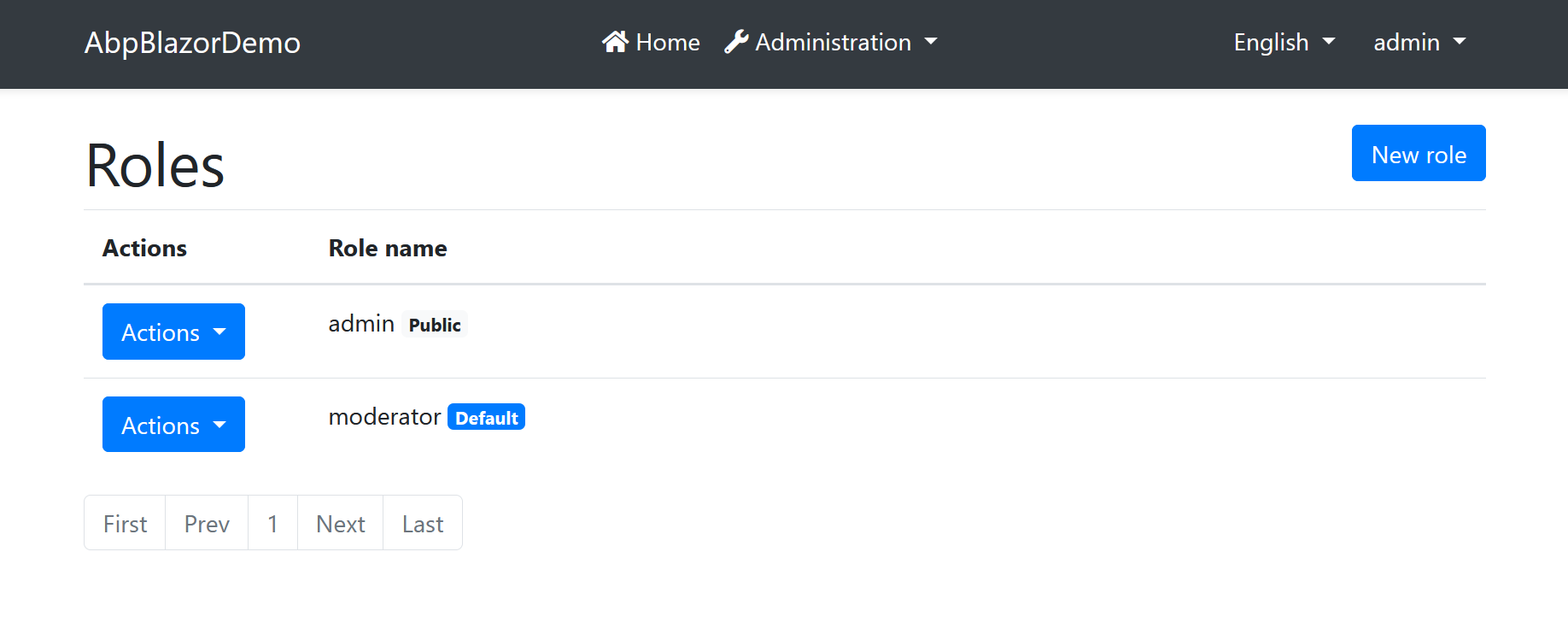This screenshot has width=1568, height=634.
Task: Click the New role button
Action: coord(1418,153)
